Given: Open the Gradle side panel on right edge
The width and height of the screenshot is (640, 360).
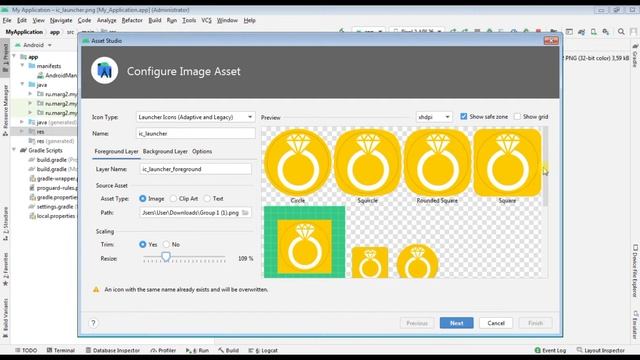Looking at the screenshot, I should (635, 55).
